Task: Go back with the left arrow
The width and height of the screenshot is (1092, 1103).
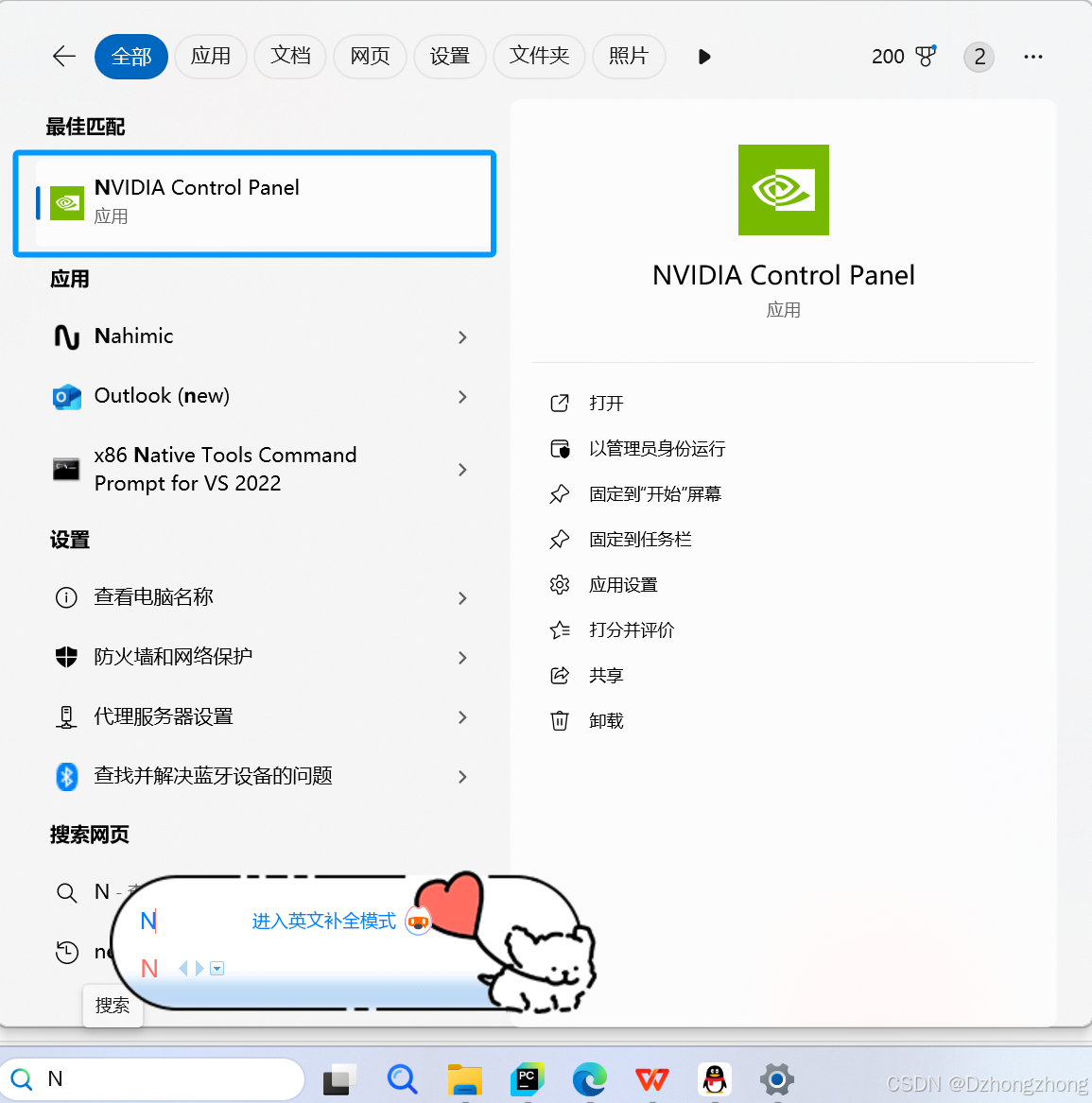Action: tap(64, 57)
